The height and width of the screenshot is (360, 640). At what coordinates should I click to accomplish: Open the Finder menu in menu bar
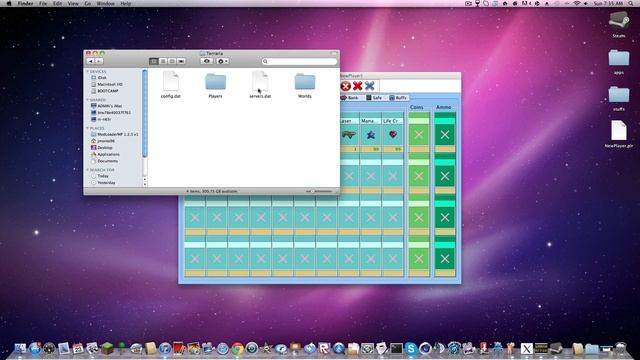click(25, 3)
